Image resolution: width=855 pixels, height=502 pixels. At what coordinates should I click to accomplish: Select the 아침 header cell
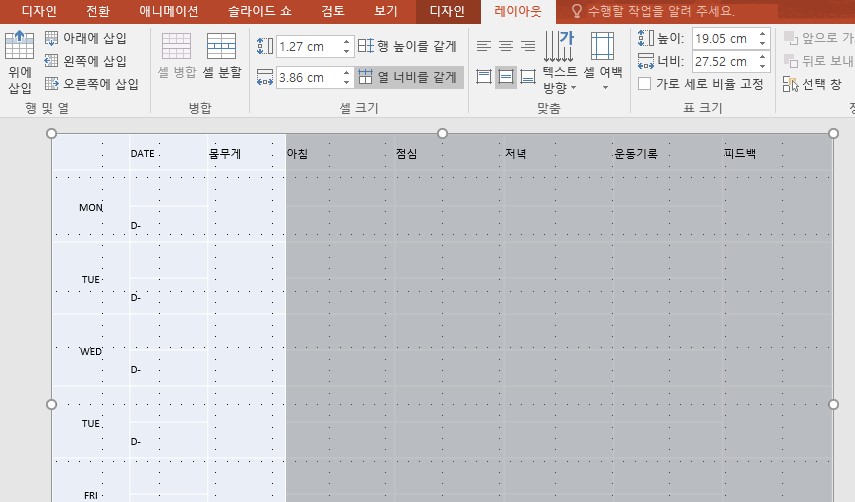pyautogui.click(x=340, y=153)
